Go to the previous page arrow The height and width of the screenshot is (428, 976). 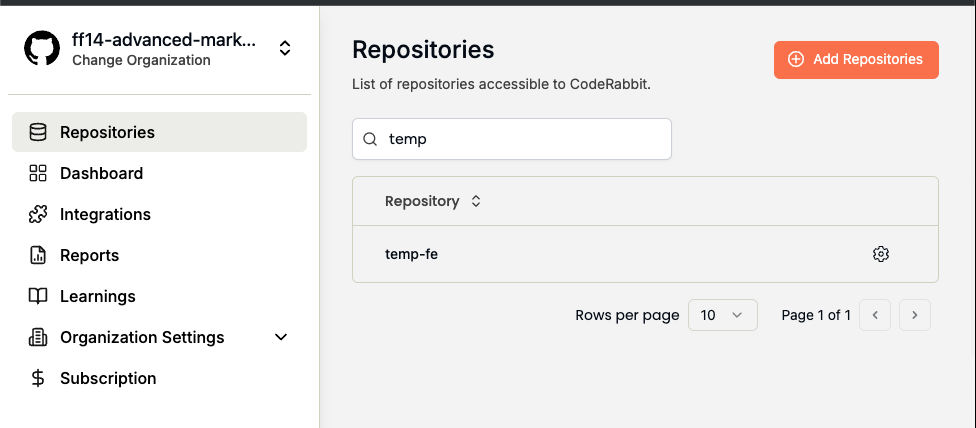[875, 315]
